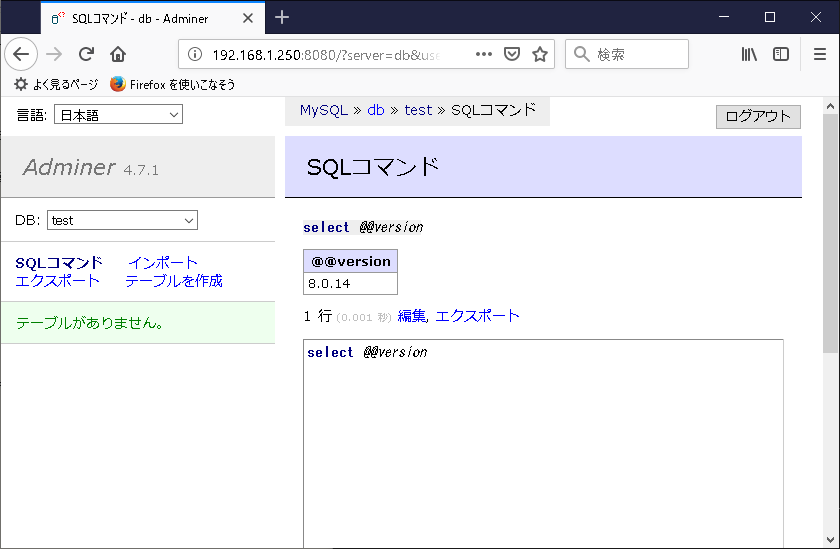The image size is (840, 549).
Task: Toggle the sidebar view icon
Action: 781,54
